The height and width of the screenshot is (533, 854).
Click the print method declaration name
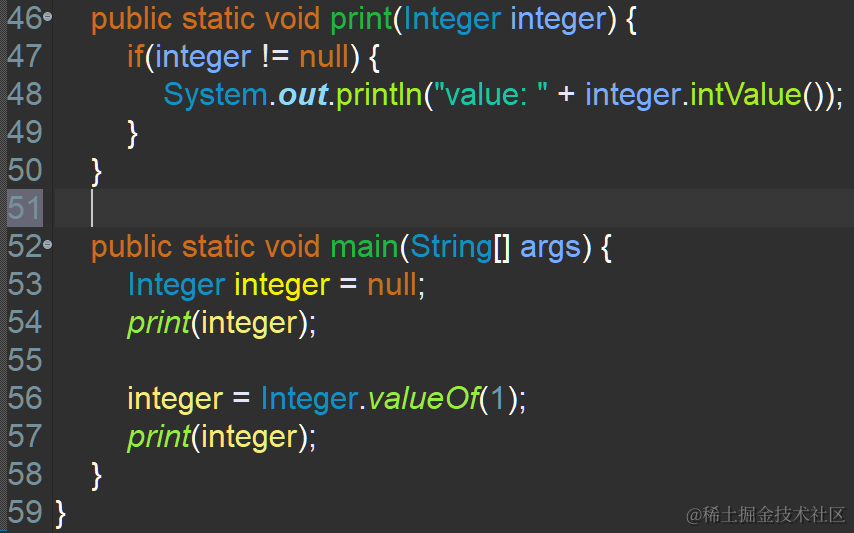361,20
